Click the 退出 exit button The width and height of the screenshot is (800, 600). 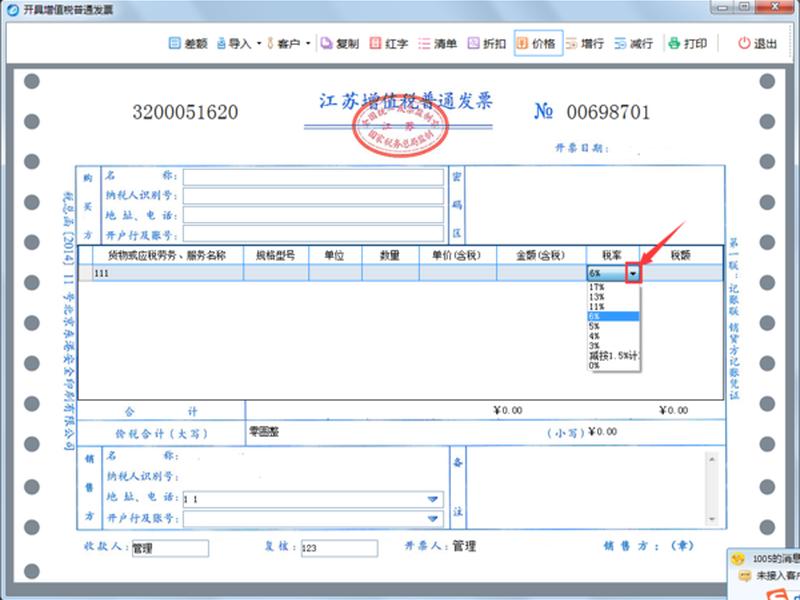(757, 43)
